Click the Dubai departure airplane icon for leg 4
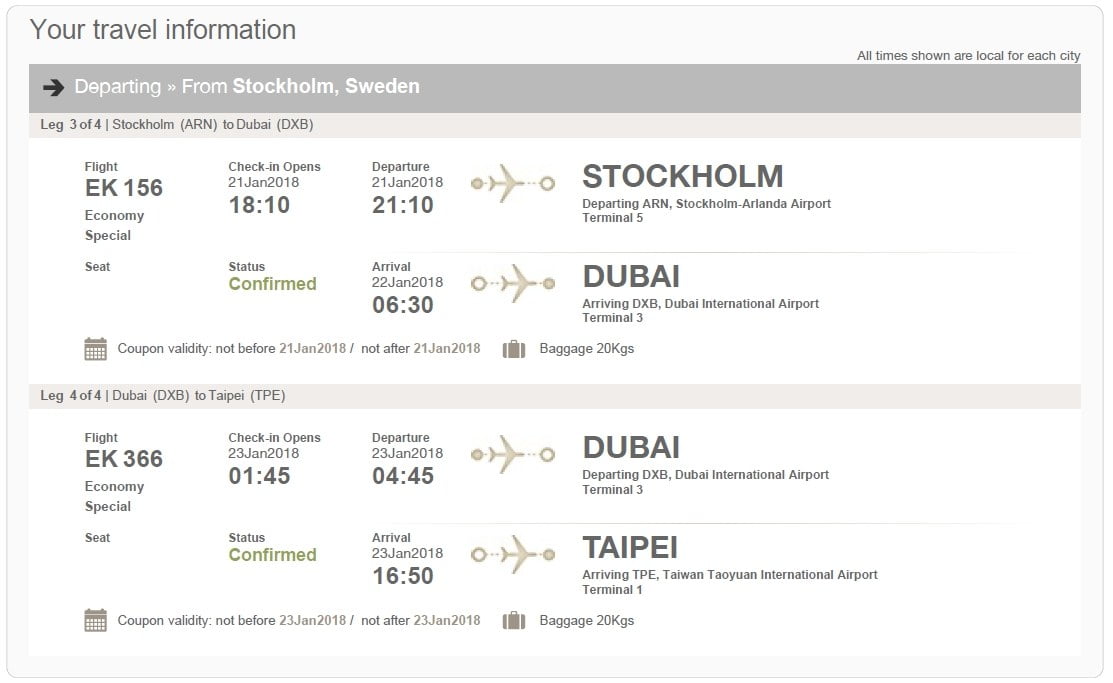1113x683 pixels. (512, 454)
